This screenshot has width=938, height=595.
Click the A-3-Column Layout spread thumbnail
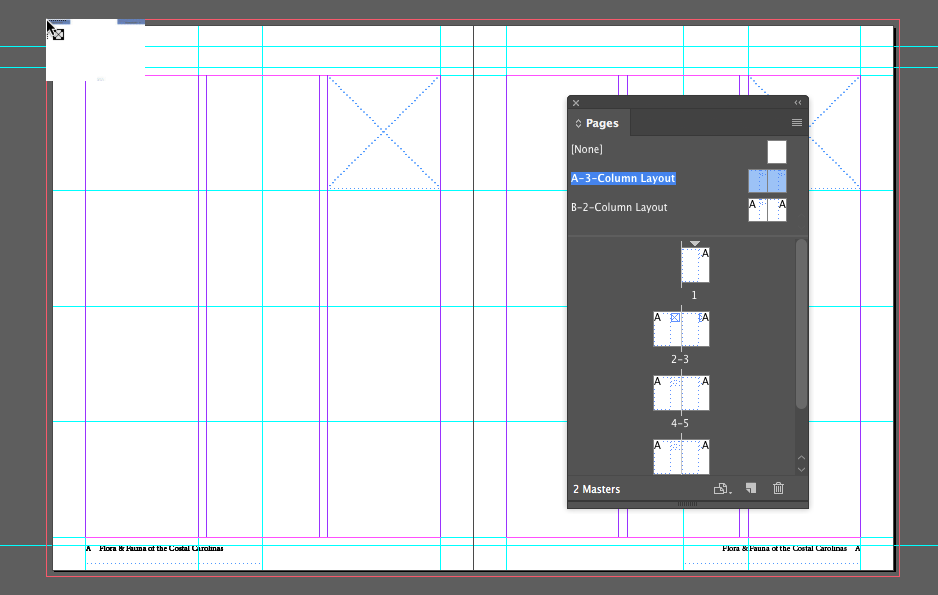pos(767,181)
